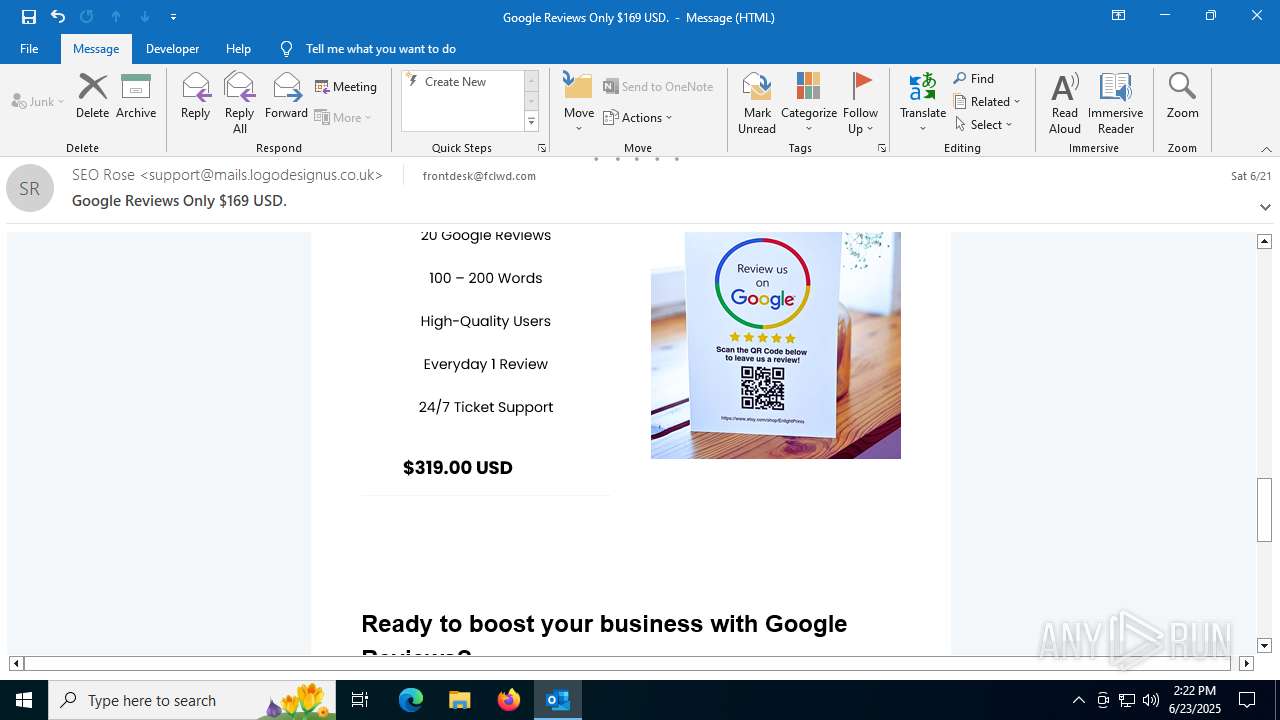Click the vertical scrollbar thumb
The image size is (1280, 720).
pyautogui.click(x=1264, y=510)
